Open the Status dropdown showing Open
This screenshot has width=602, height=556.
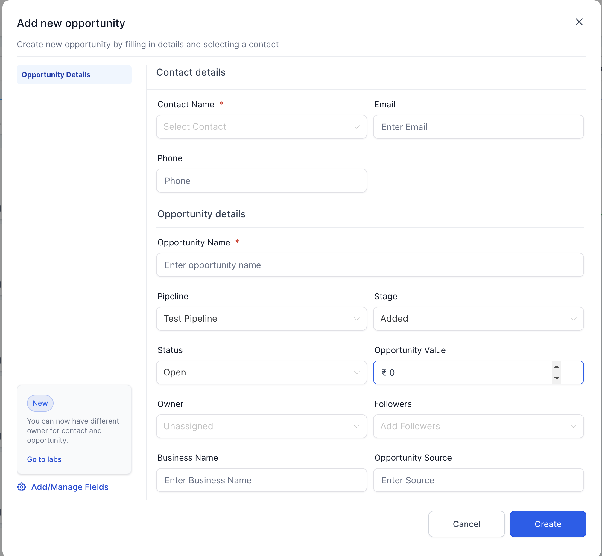point(261,372)
